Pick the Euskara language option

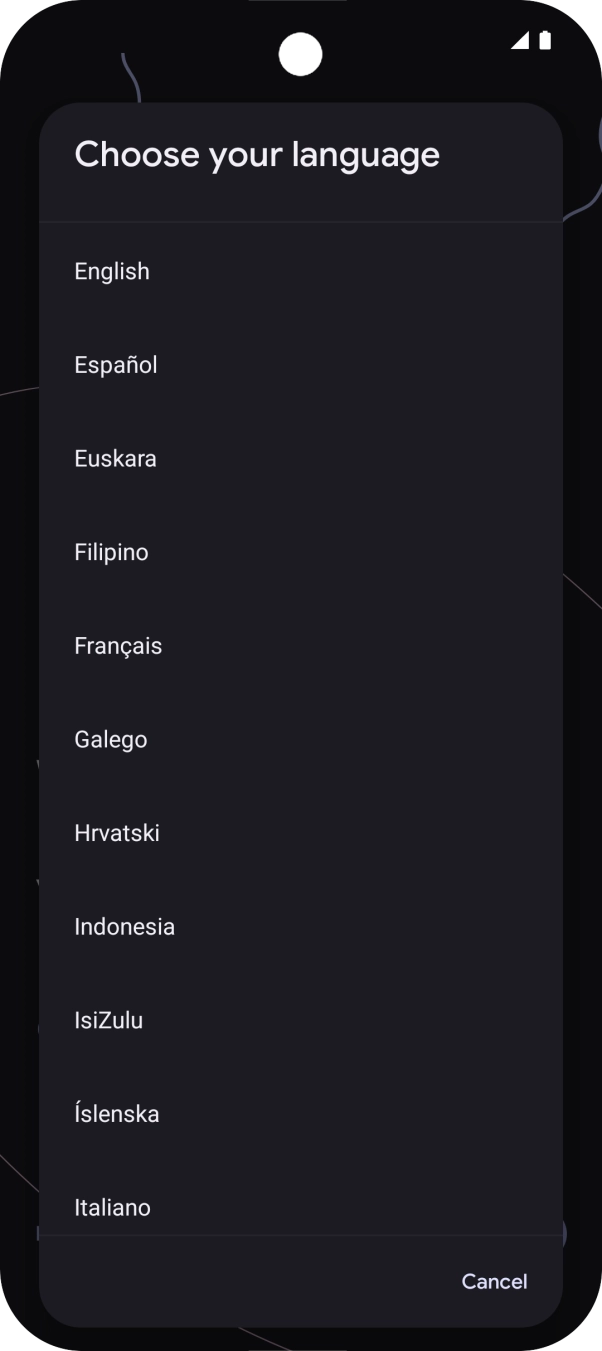click(115, 459)
